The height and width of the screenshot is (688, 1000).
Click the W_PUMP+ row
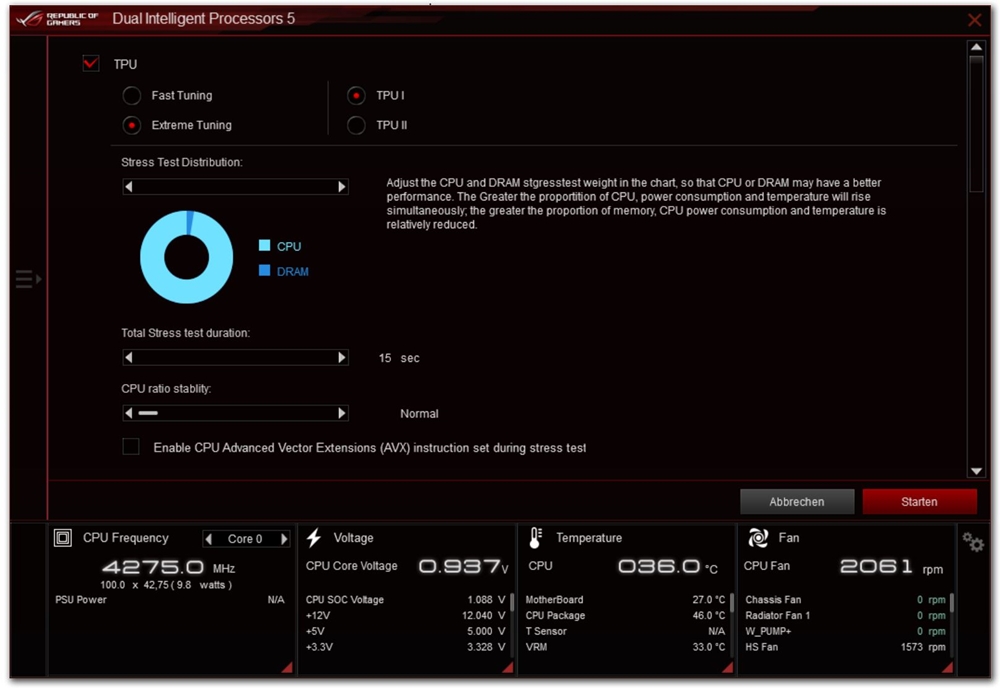845,631
